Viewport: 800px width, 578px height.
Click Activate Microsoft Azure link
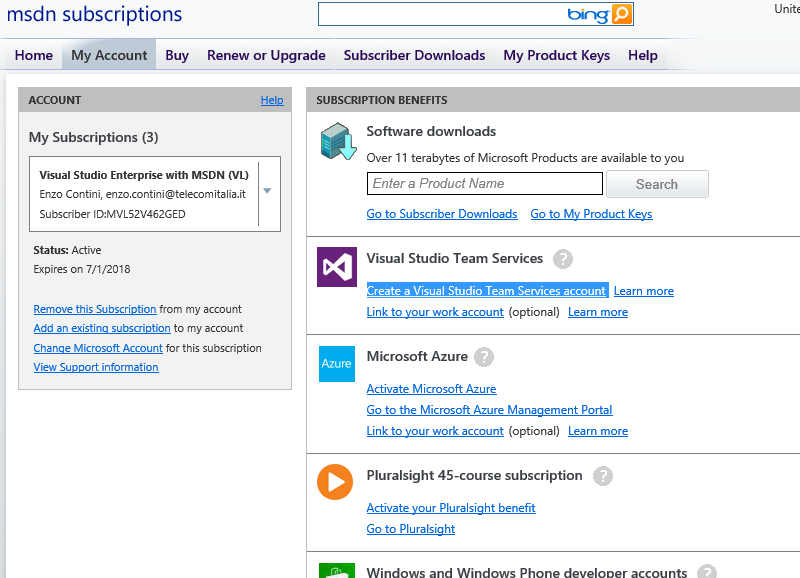pos(431,389)
